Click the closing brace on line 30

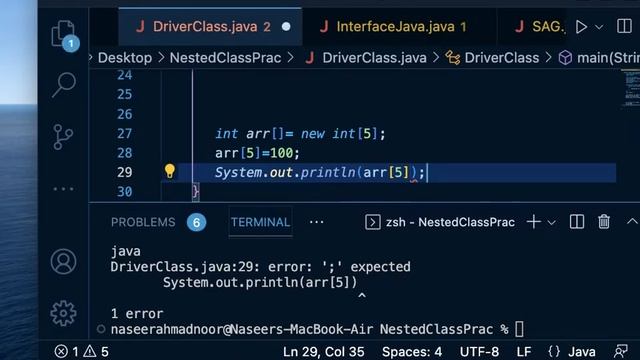click(196, 191)
